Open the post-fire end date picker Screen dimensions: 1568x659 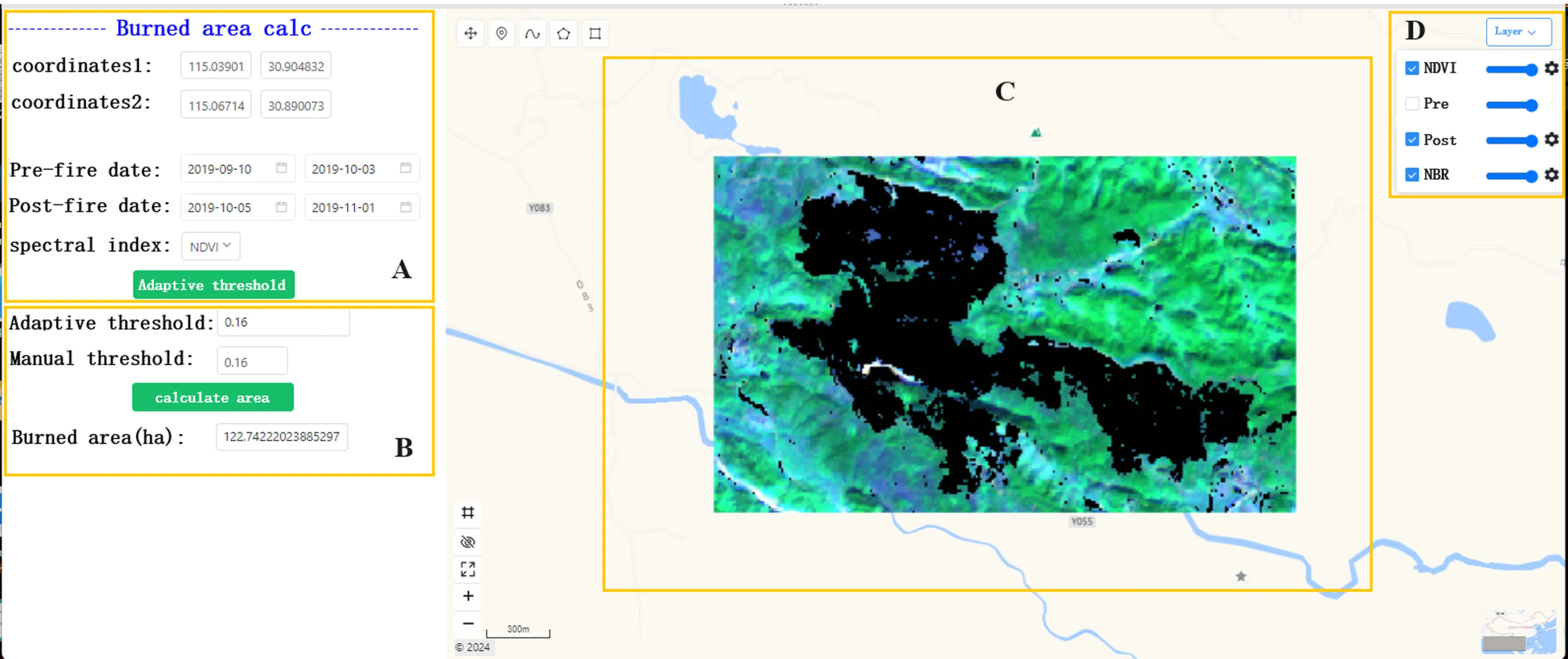pos(406,207)
